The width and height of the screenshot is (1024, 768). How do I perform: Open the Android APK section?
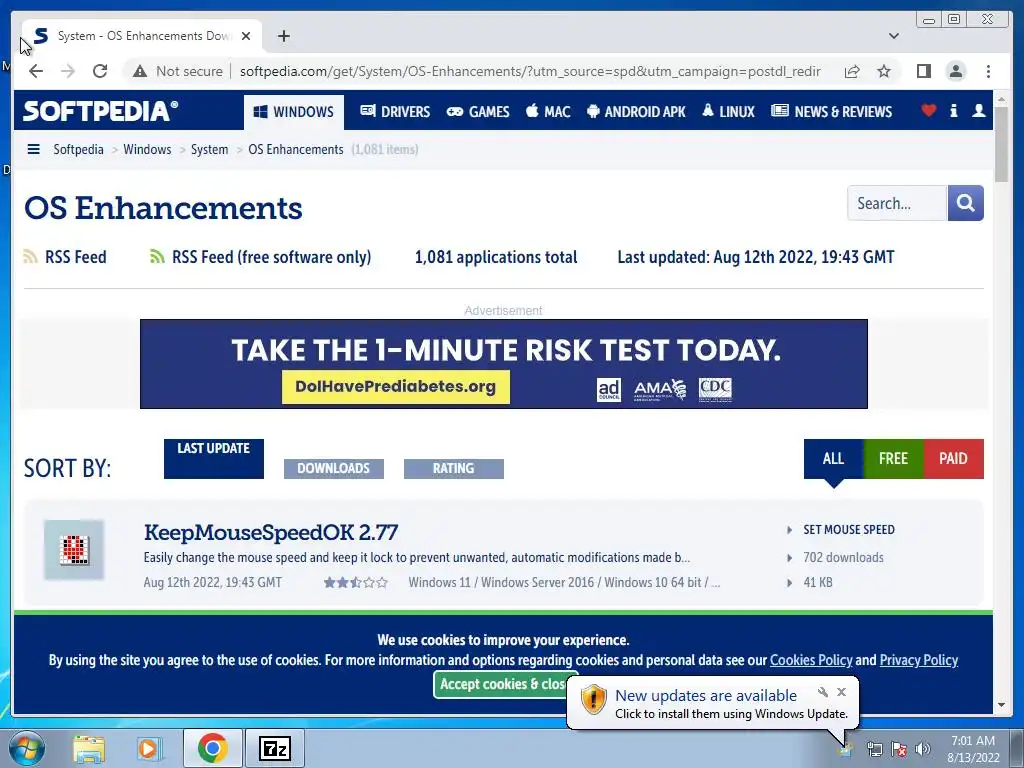(x=636, y=112)
